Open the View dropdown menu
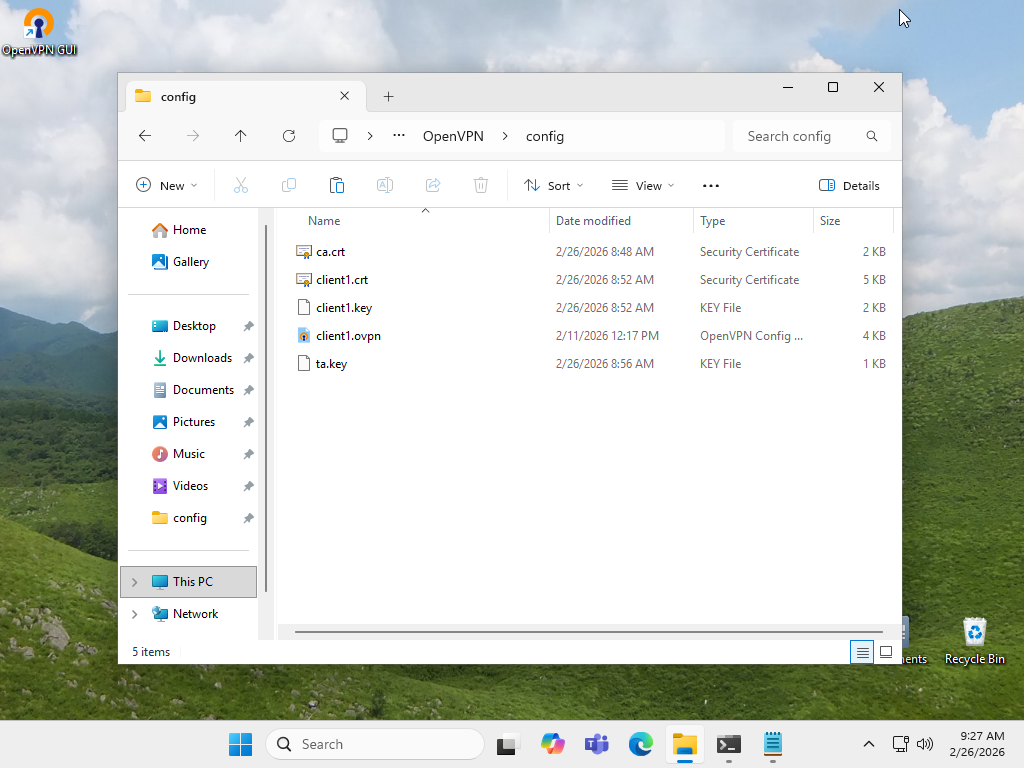 (x=643, y=185)
